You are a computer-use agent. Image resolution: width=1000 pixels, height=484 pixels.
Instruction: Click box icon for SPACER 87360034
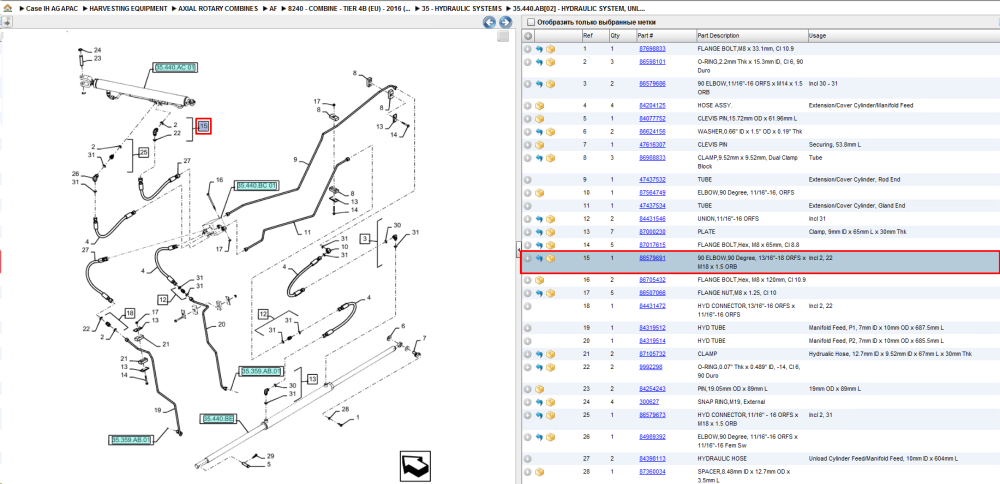click(540, 472)
